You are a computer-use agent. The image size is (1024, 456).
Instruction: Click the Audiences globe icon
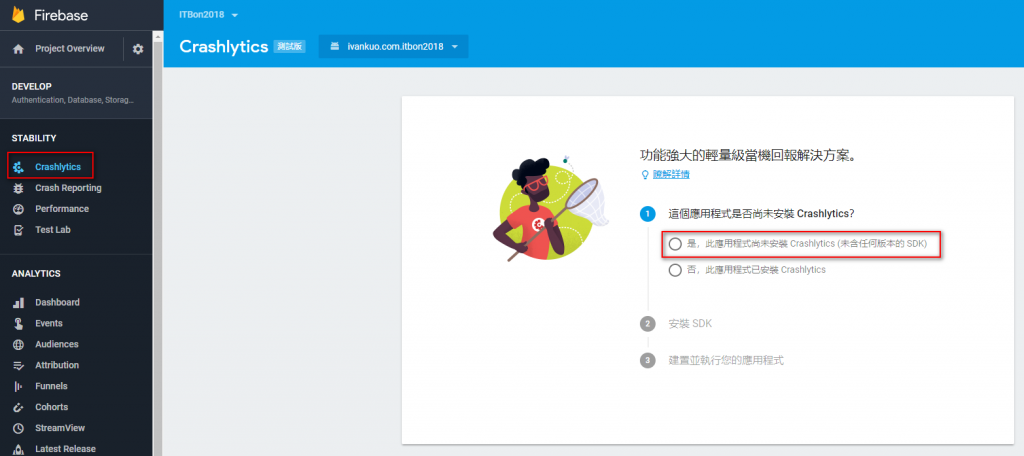18,344
